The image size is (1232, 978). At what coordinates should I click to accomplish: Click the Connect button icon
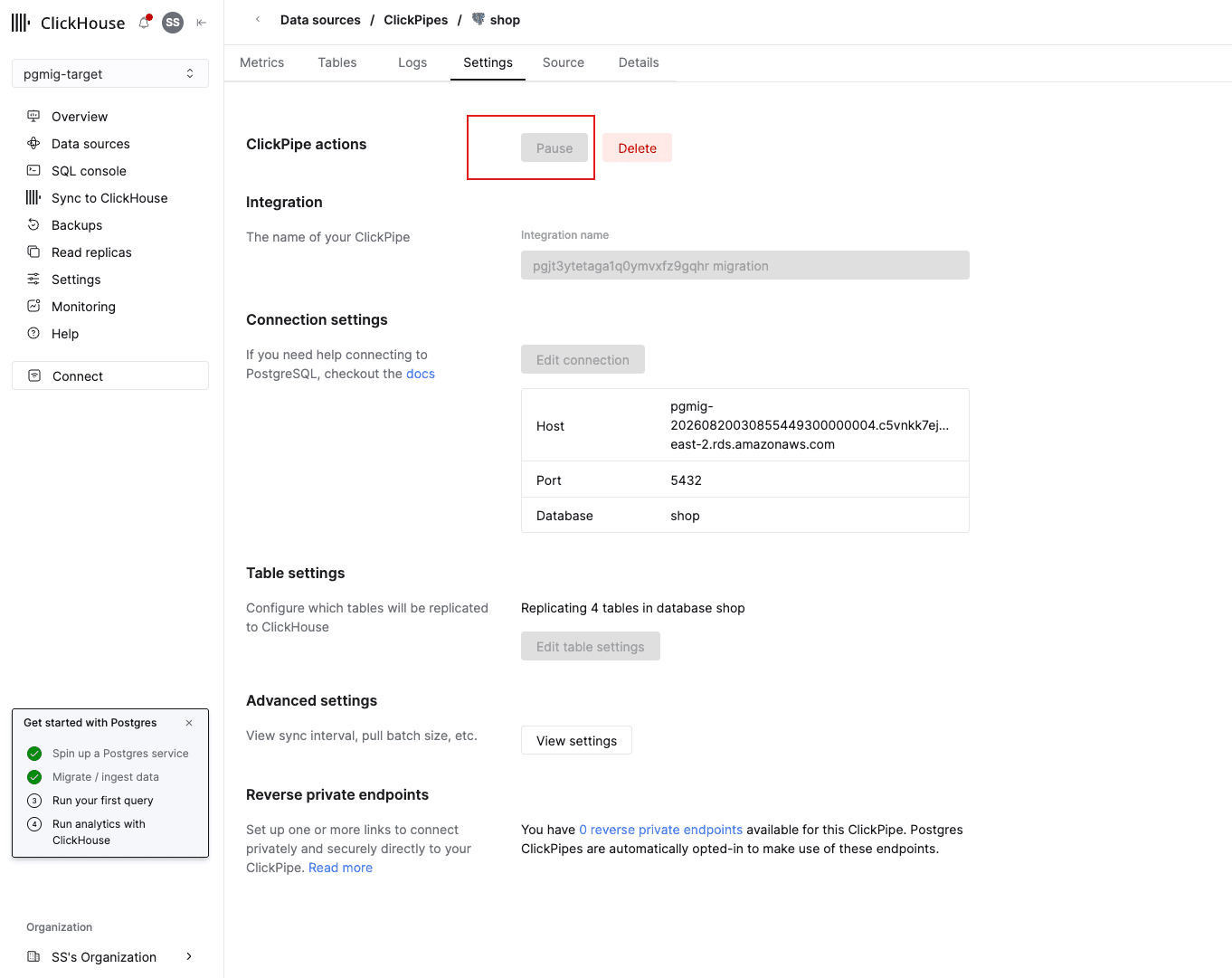pos(34,375)
